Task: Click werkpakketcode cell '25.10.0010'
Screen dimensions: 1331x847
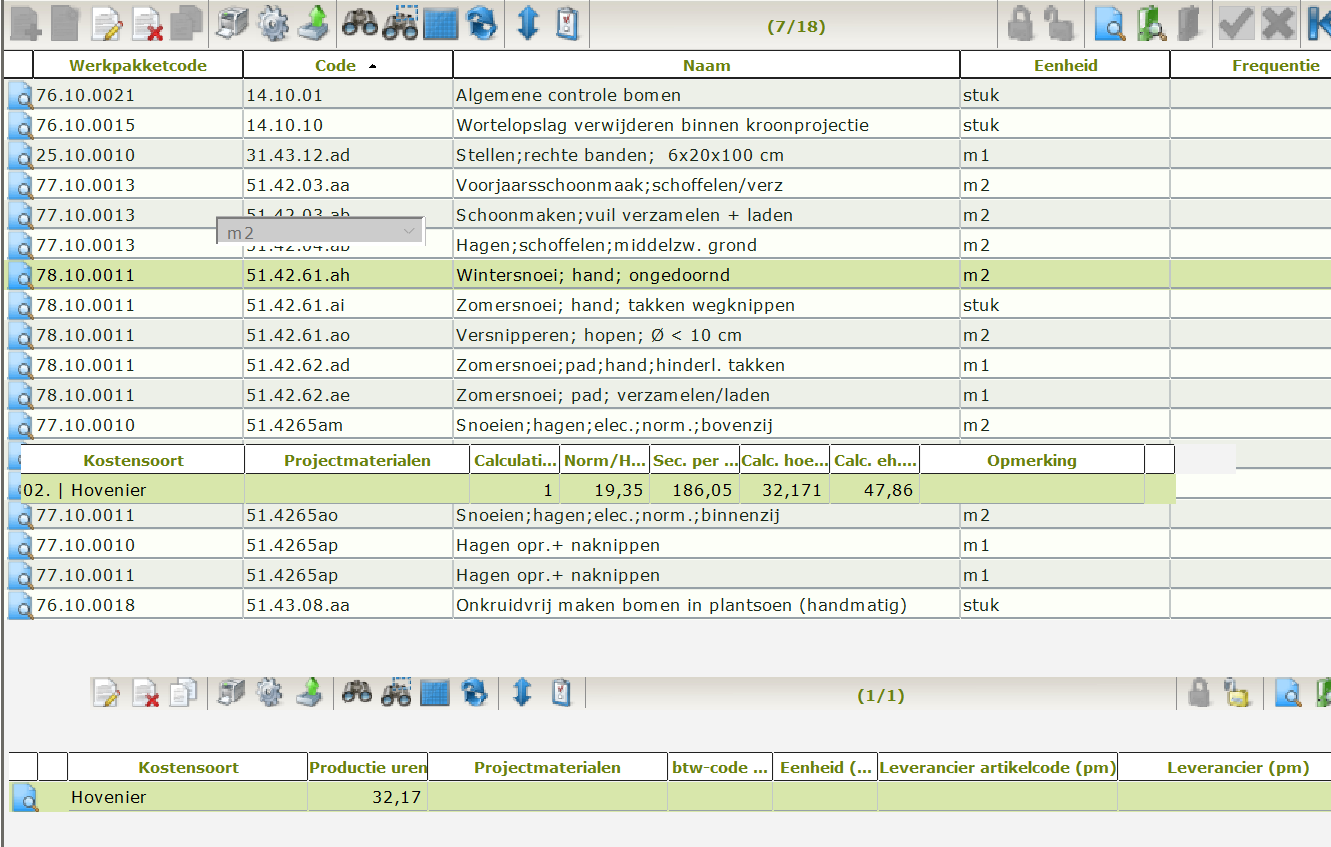Action: click(x=138, y=155)
